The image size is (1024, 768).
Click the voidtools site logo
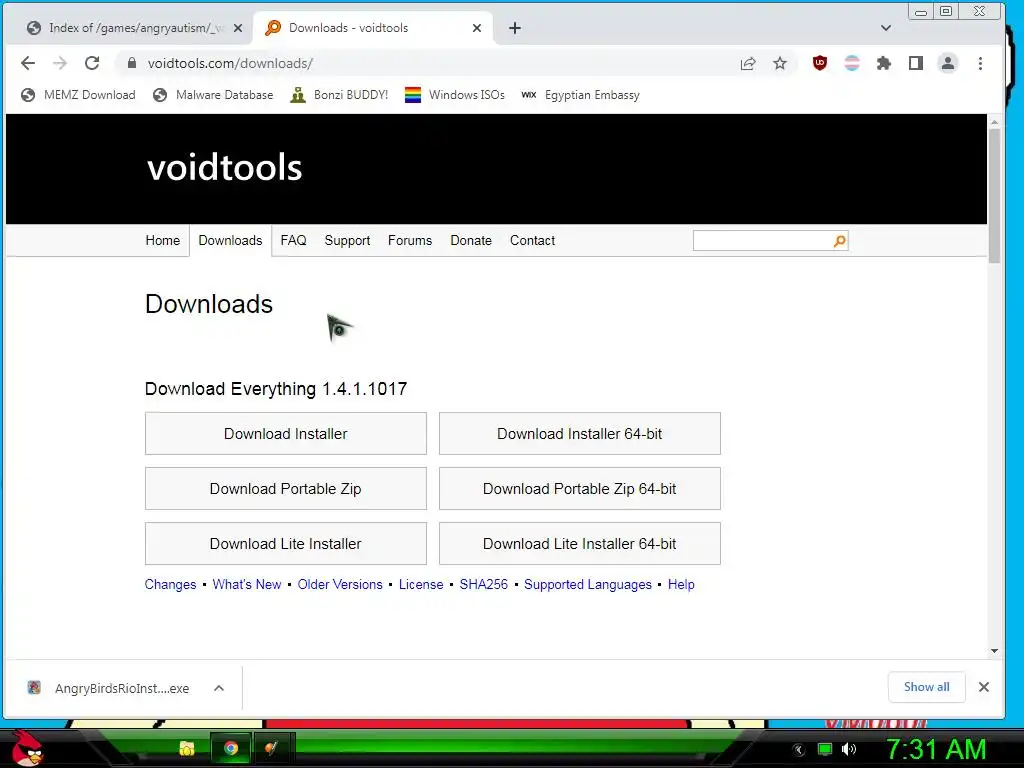point(225,168)
